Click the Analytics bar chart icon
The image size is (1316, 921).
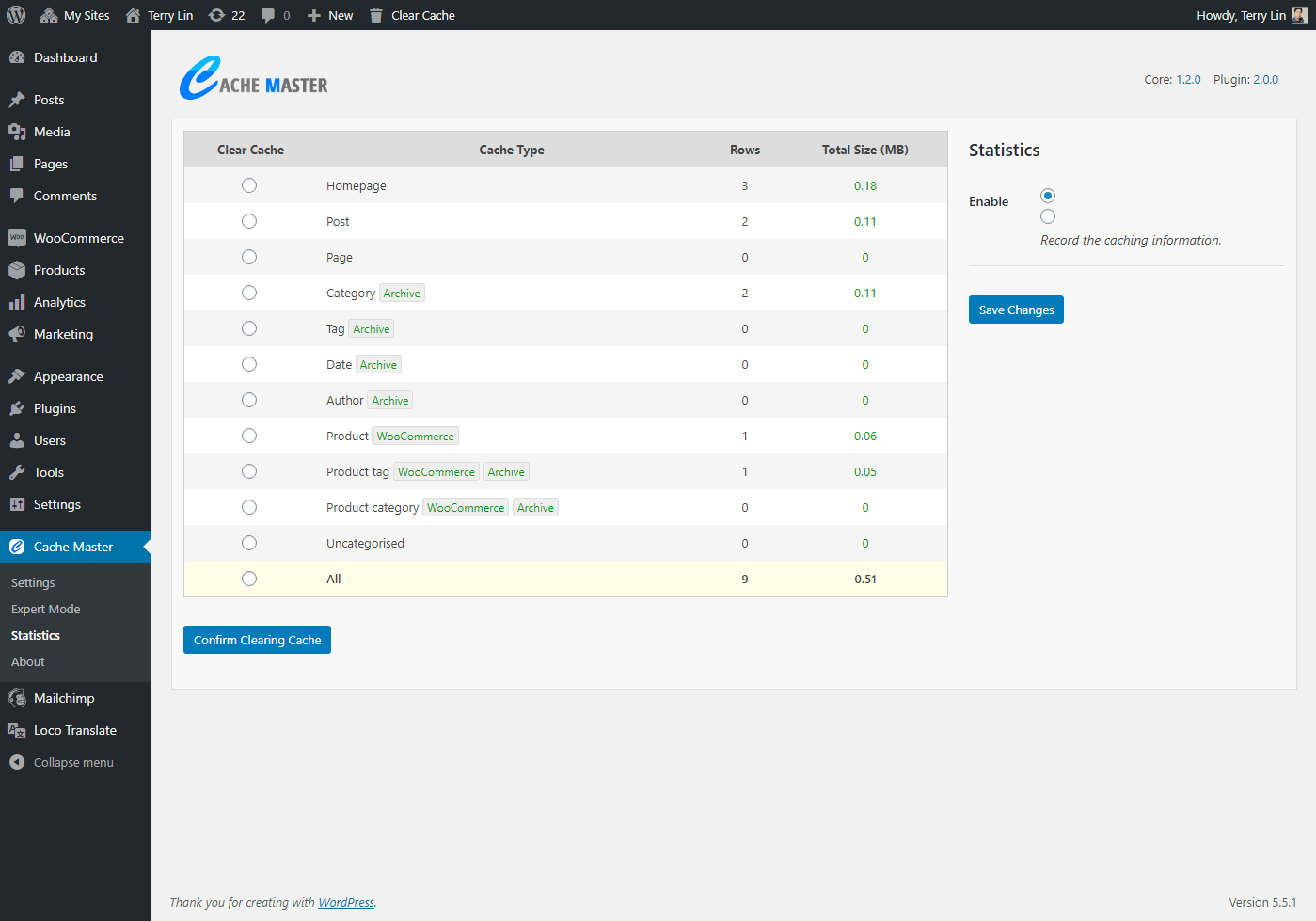[x=17, y=302]
